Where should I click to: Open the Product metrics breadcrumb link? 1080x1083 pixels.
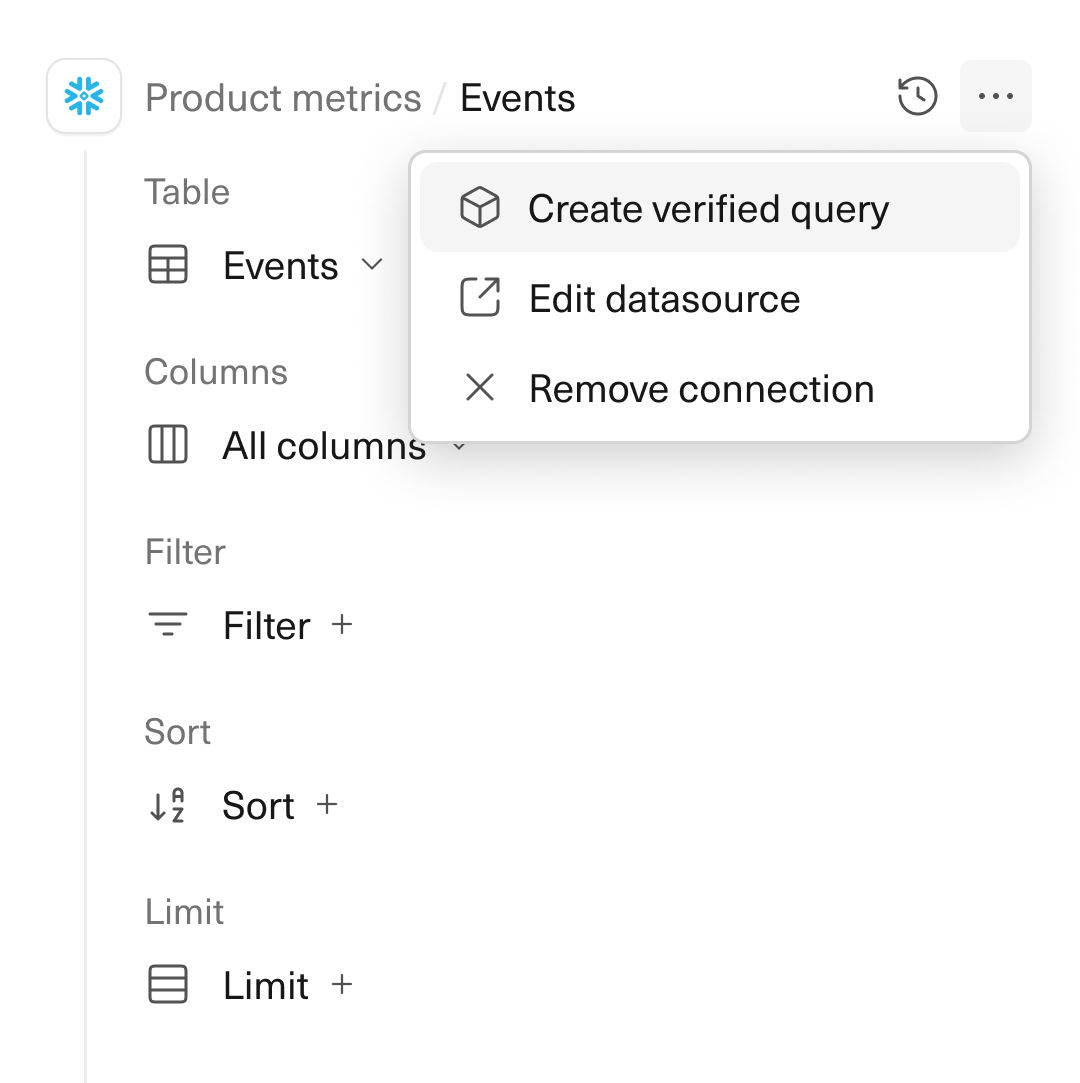pos(283,98)
